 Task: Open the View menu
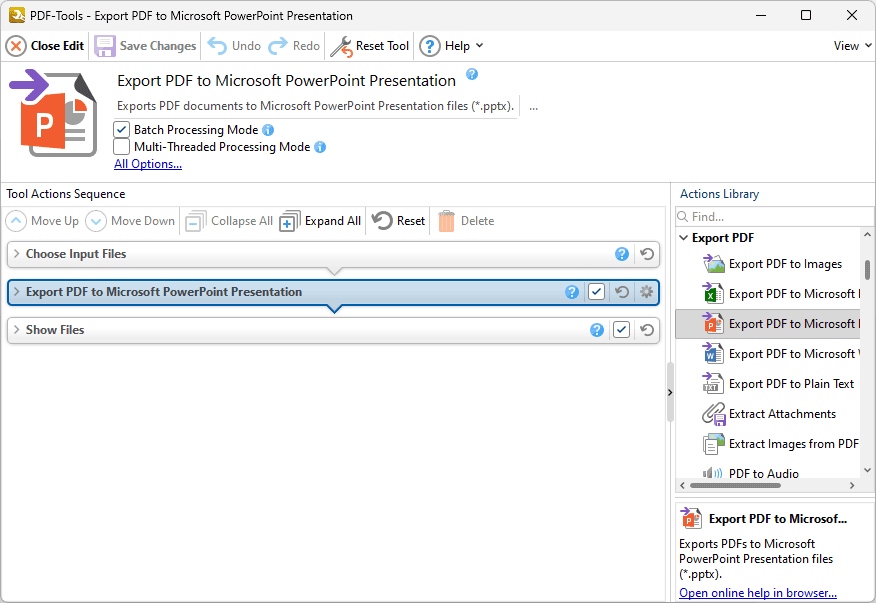pos(852,46)
